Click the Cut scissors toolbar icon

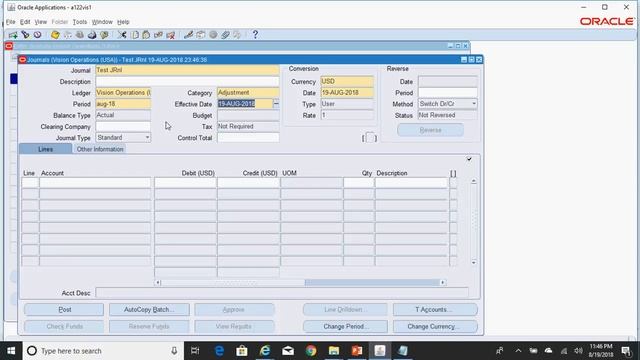122,35
